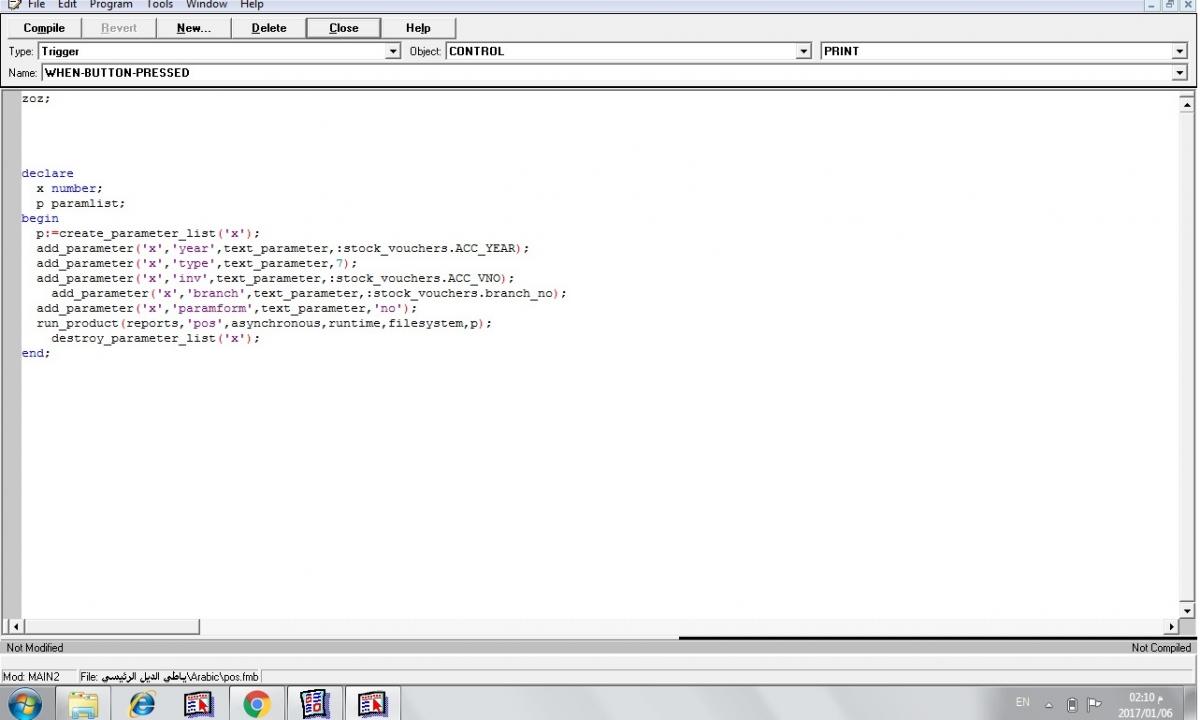Expand the Type dropdown showing Trigger
This screenshot has height=720, width=1200.
pyautogui.click(x=393, y=51)
